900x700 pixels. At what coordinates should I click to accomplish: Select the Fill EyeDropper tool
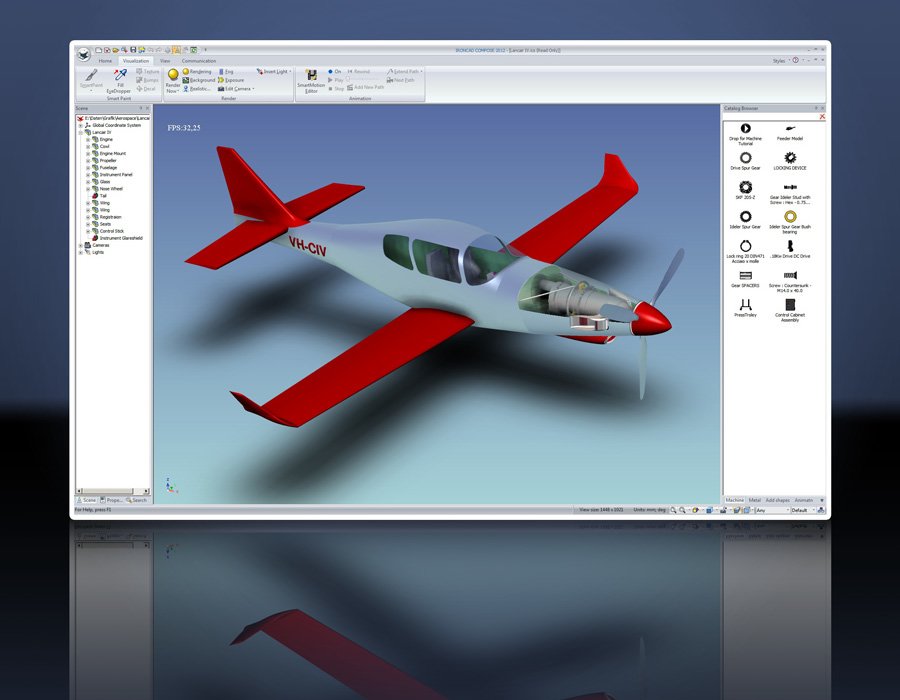click(x=119, y=80)
